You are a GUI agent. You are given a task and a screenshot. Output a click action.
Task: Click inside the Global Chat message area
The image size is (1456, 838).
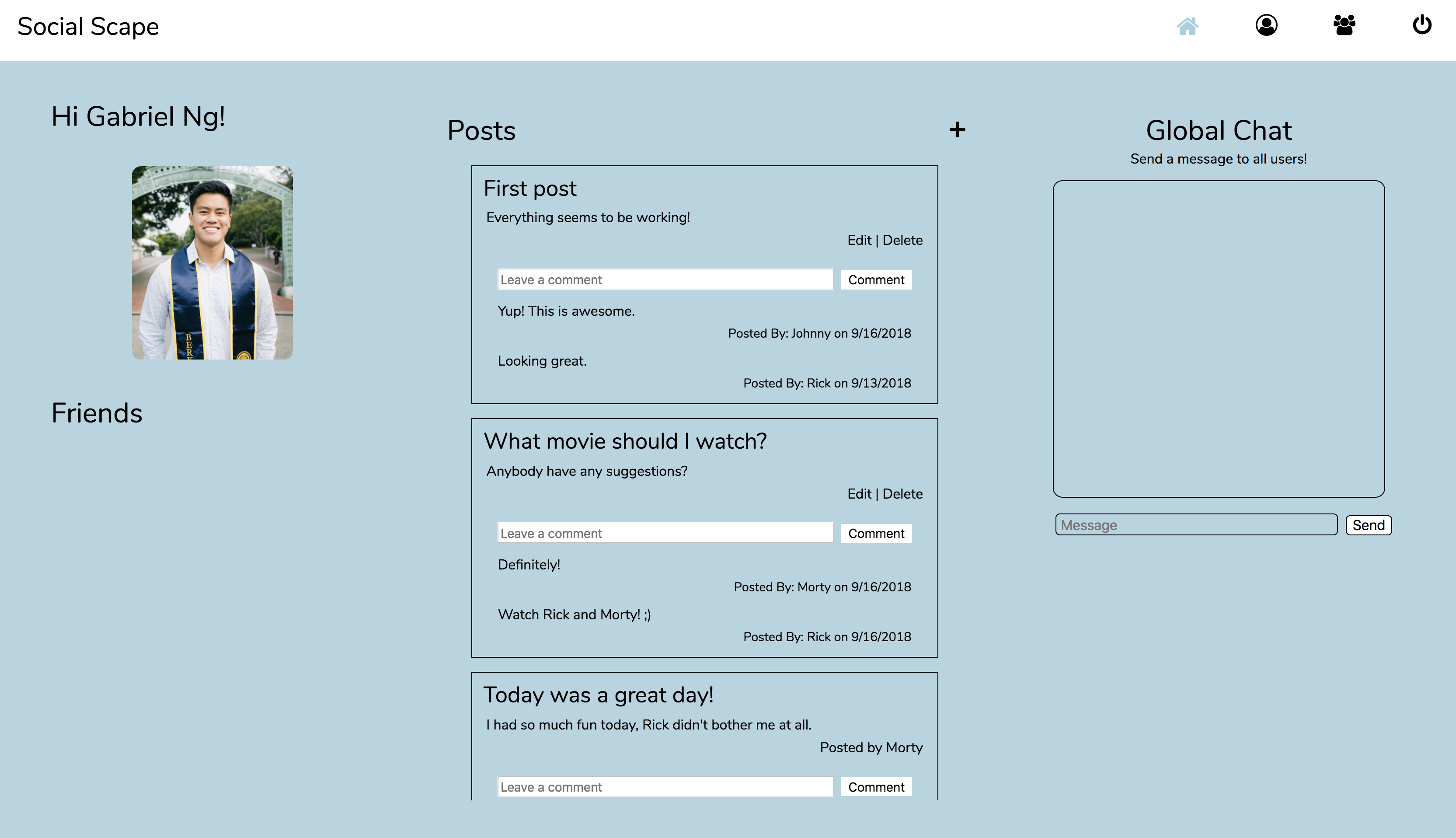(x=1219, y=339)
